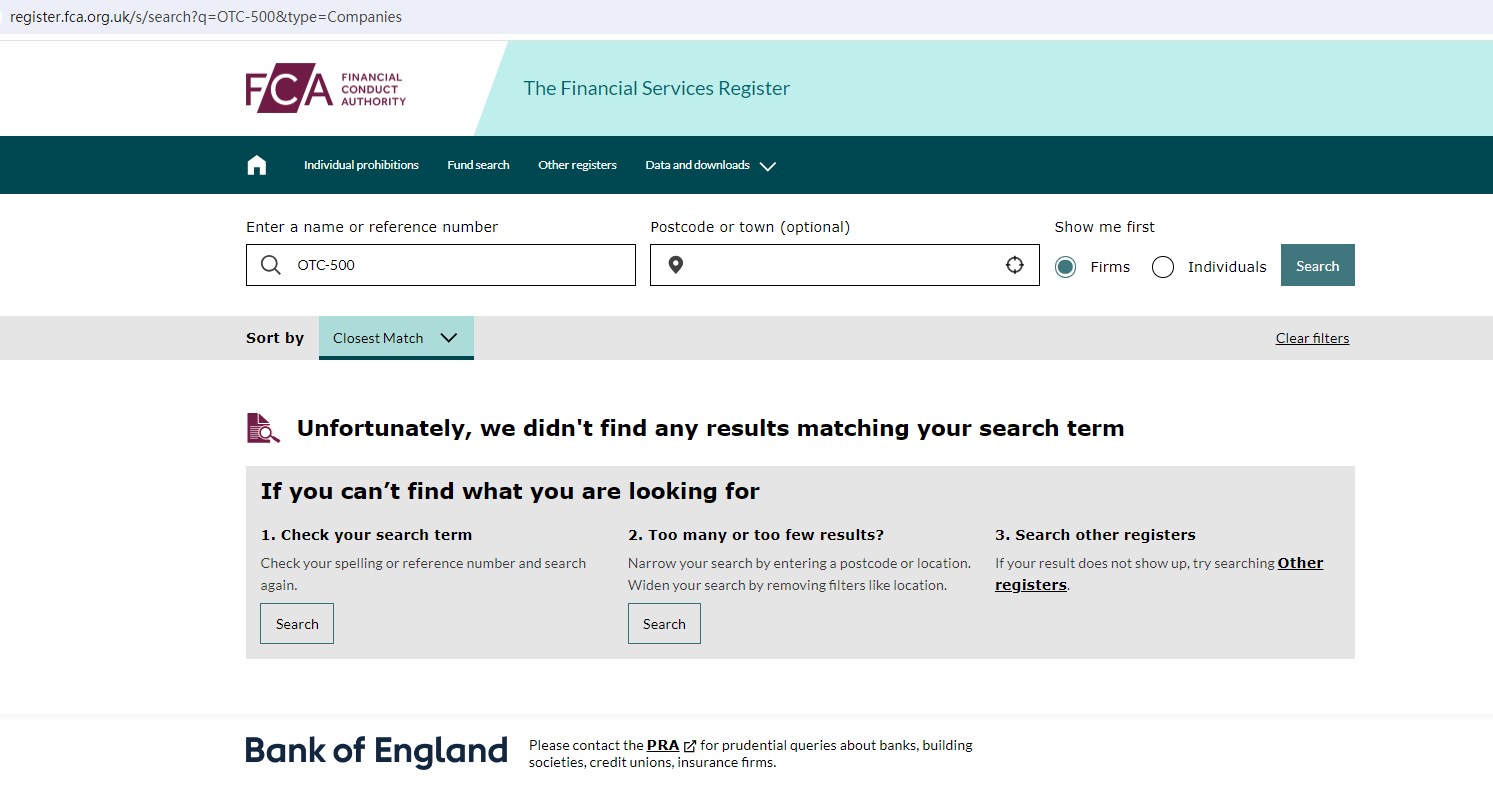This screenshot has width=1493, height=789.
Task: Click the teal Search button
Action: (1317, 266)
